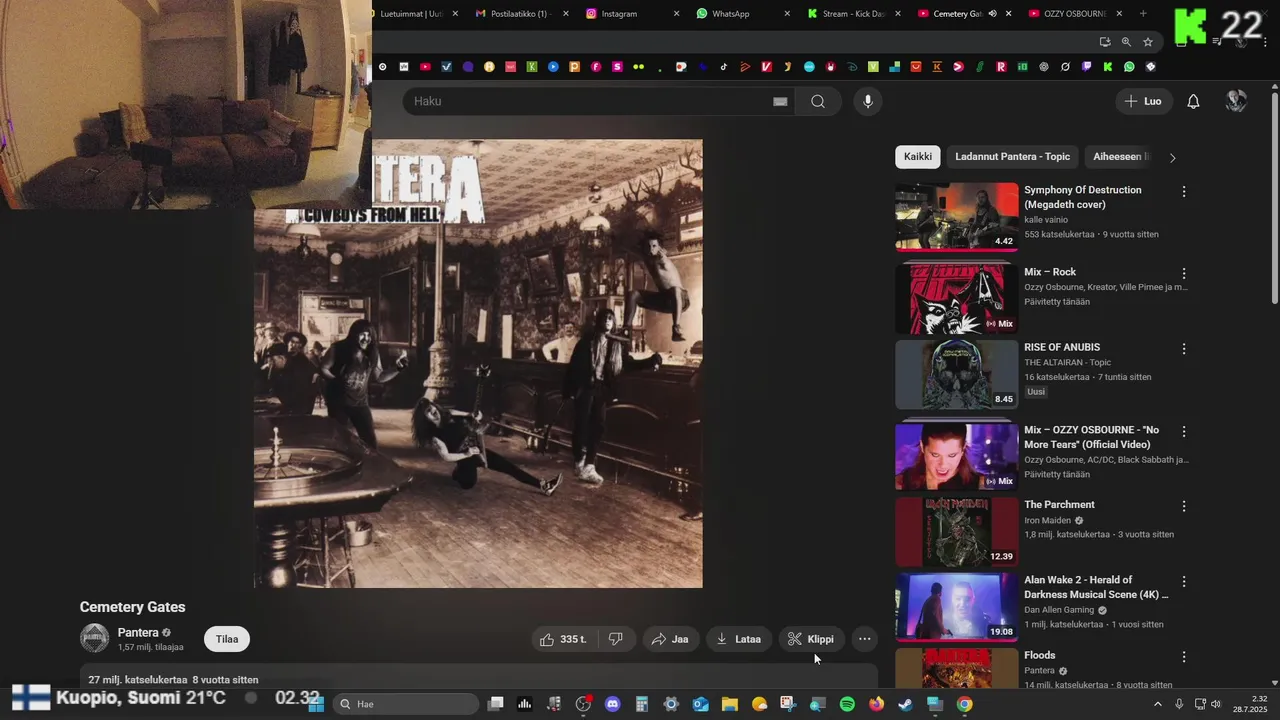Viewport: 1280px width, 720px height.
Task: Open options for Mix – Rock
Action: click(x=1184, y=273)
